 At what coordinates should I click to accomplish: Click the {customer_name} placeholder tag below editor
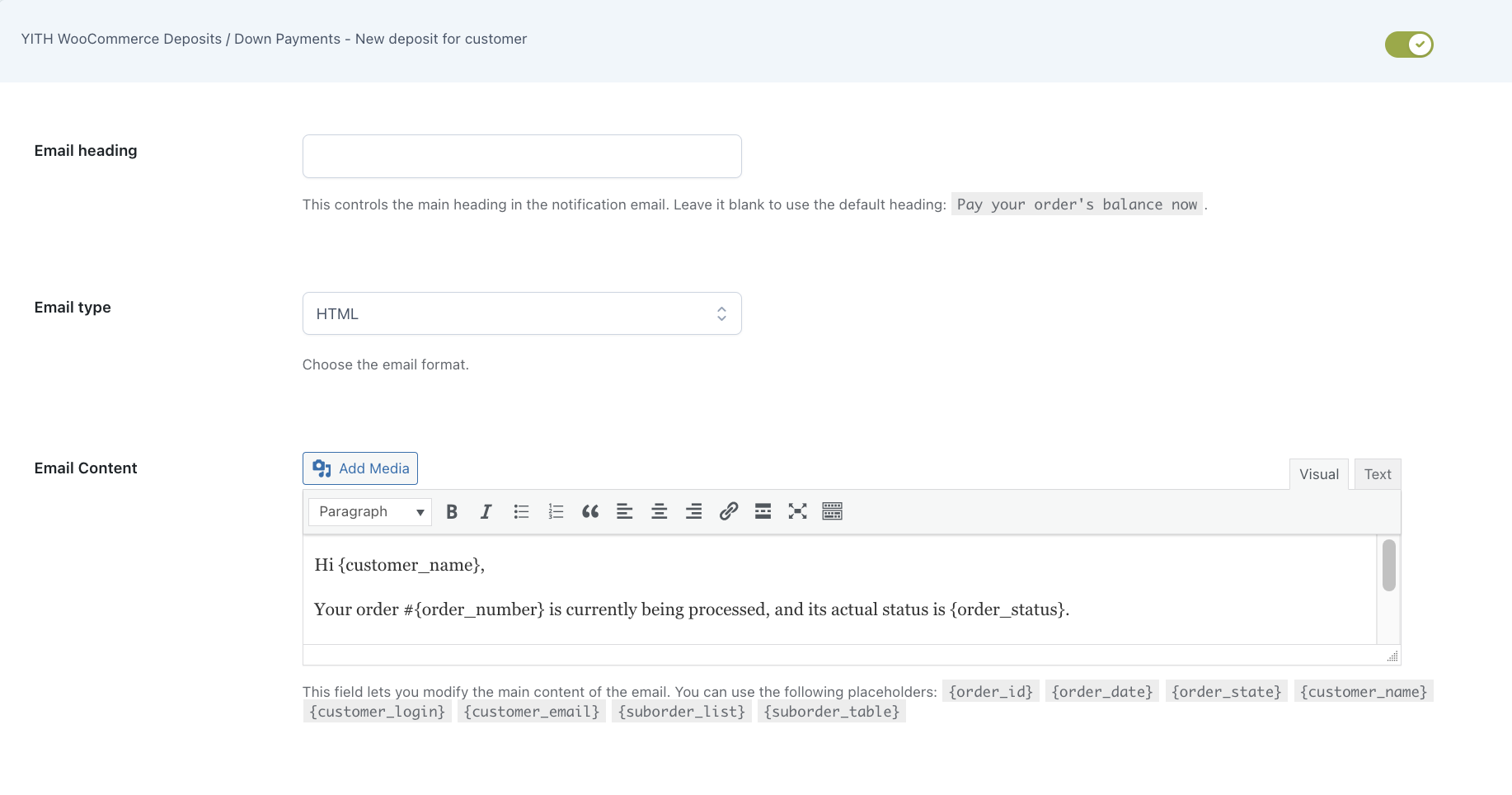pos(1364,691)
